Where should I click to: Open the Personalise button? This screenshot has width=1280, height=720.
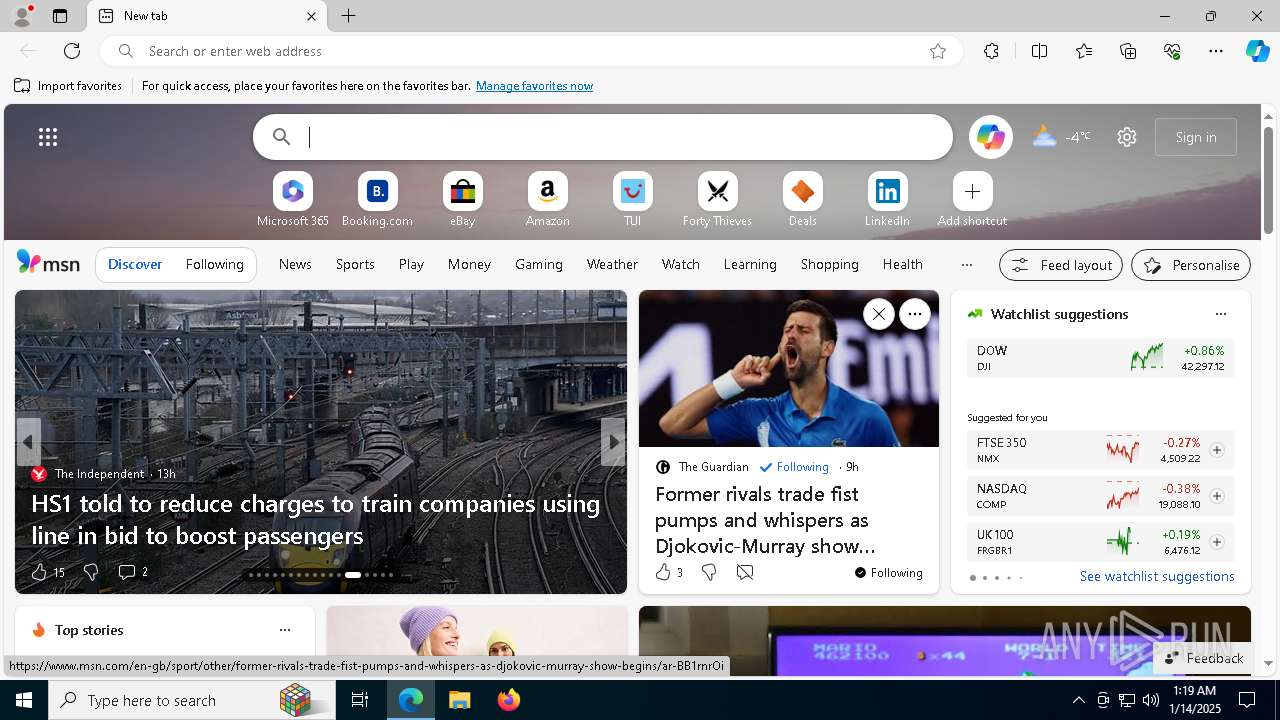[1191, 265]
